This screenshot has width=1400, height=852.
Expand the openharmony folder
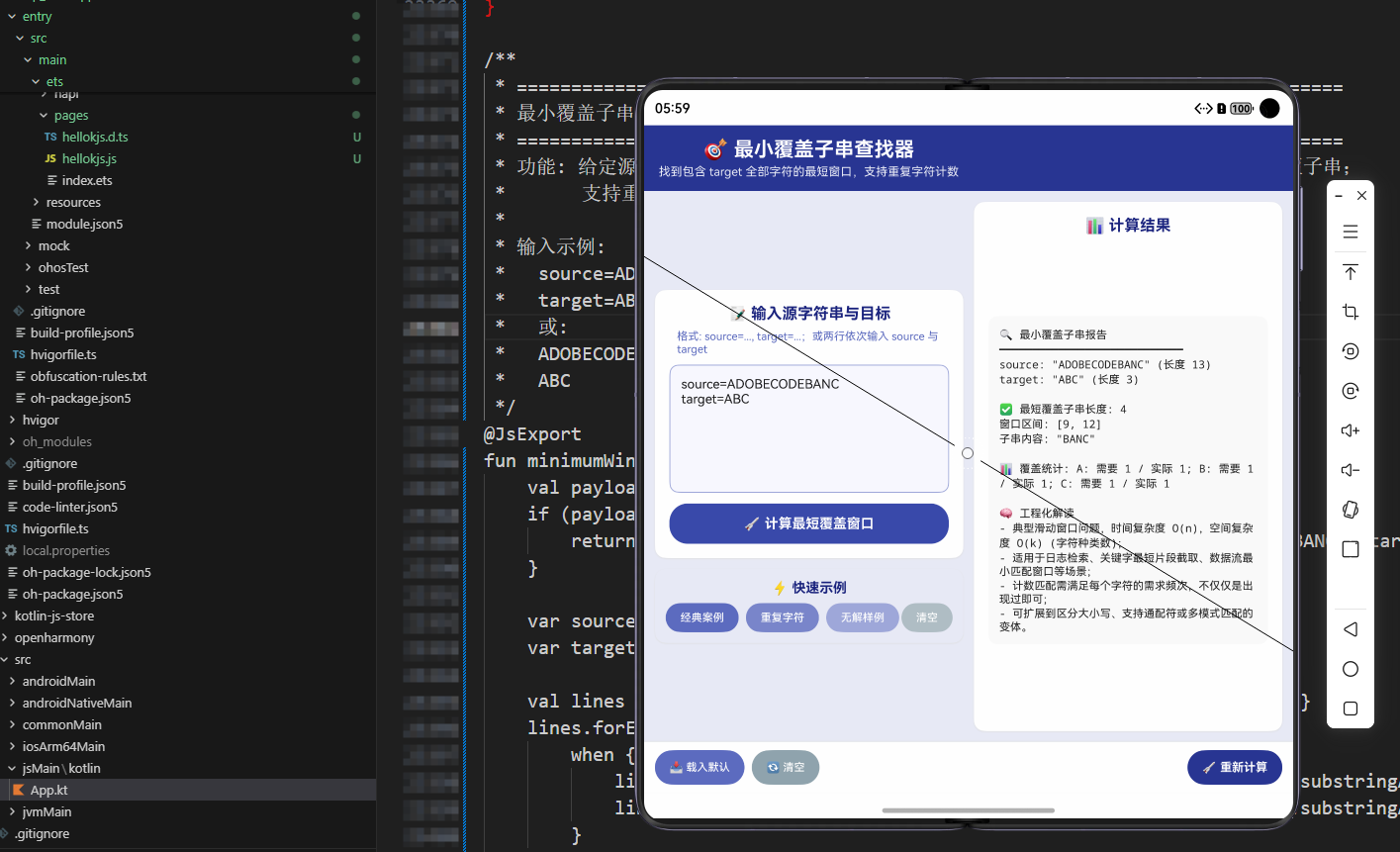(x=4, y=637)
